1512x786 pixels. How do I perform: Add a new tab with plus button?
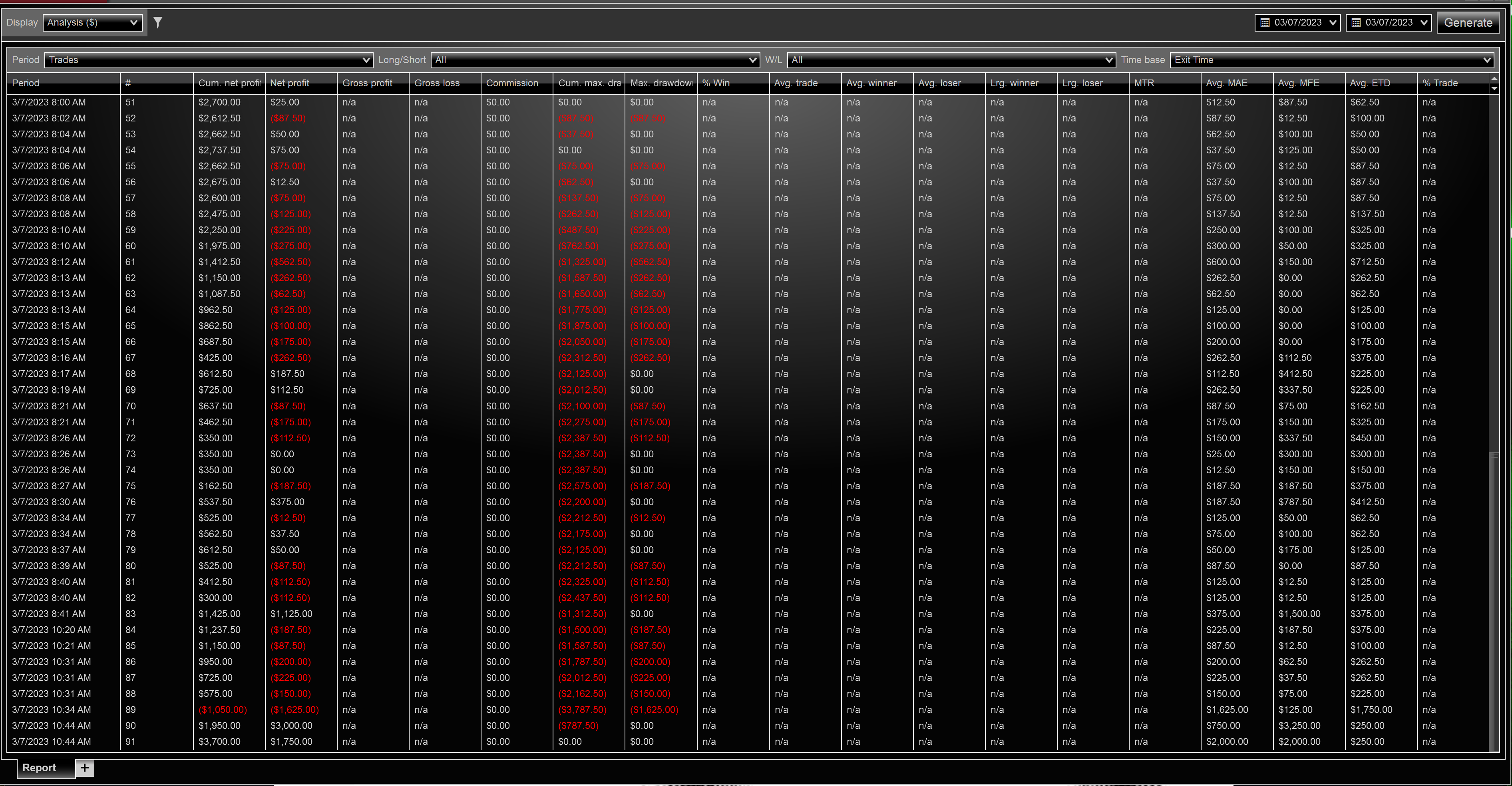click(x=85, y=767)
